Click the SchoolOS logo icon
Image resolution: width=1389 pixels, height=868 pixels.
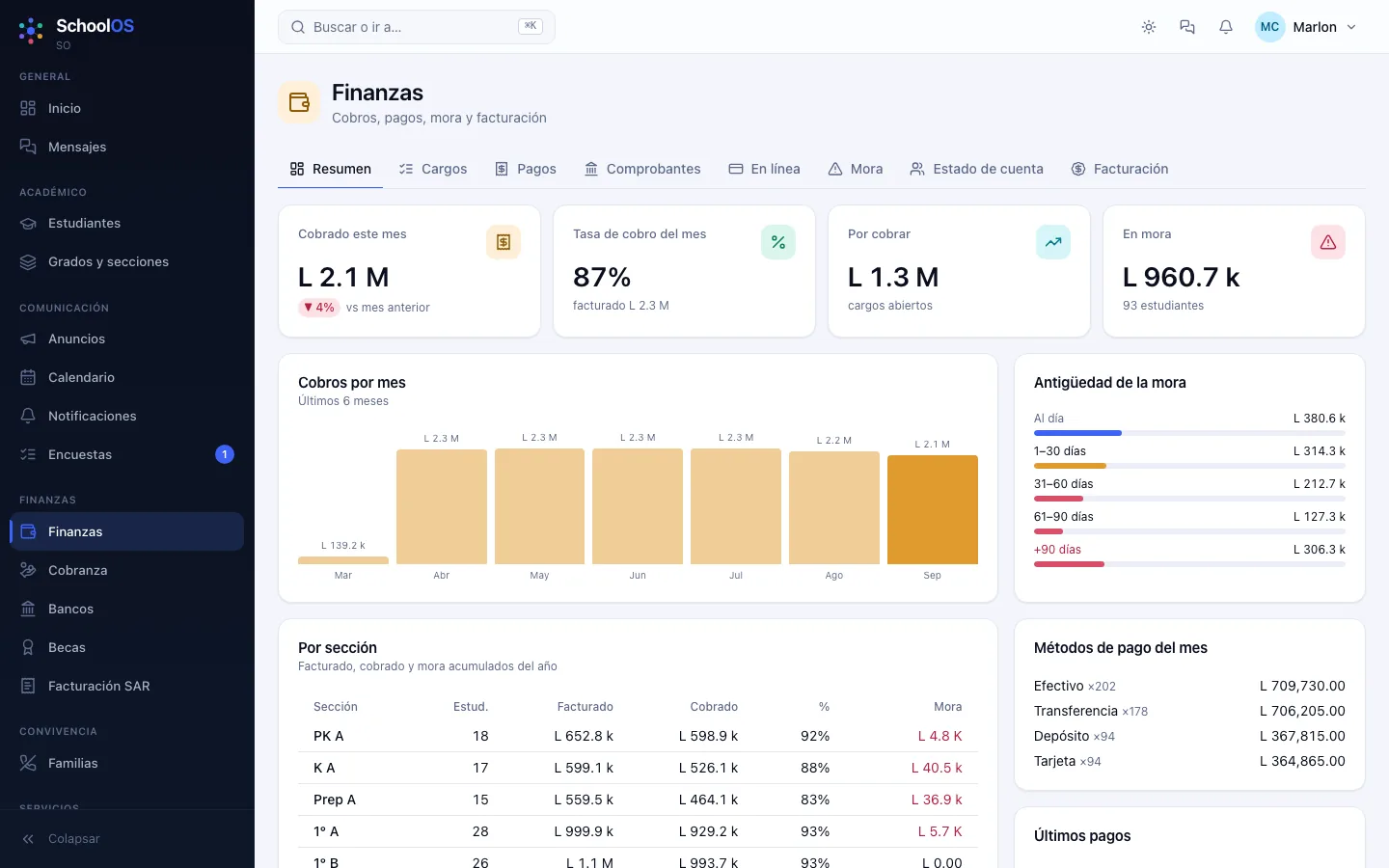pyautogui.click(x=31, y=31)
